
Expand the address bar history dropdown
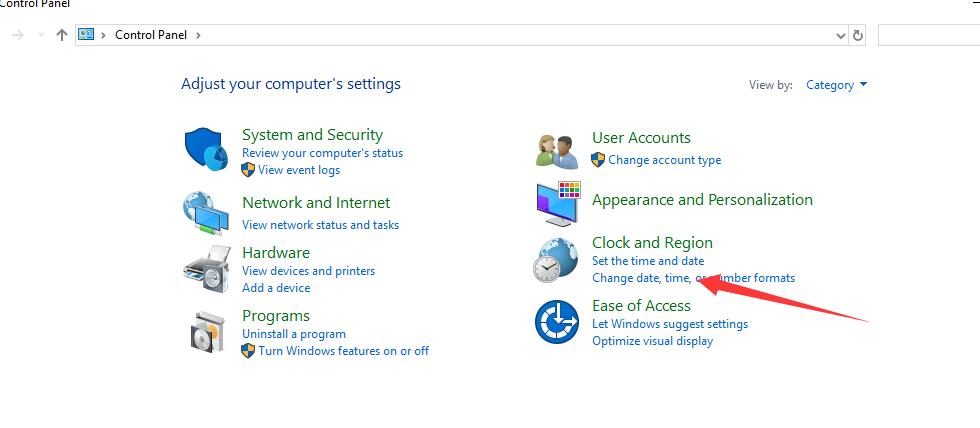pyautogui.click(x=840, y=35)
